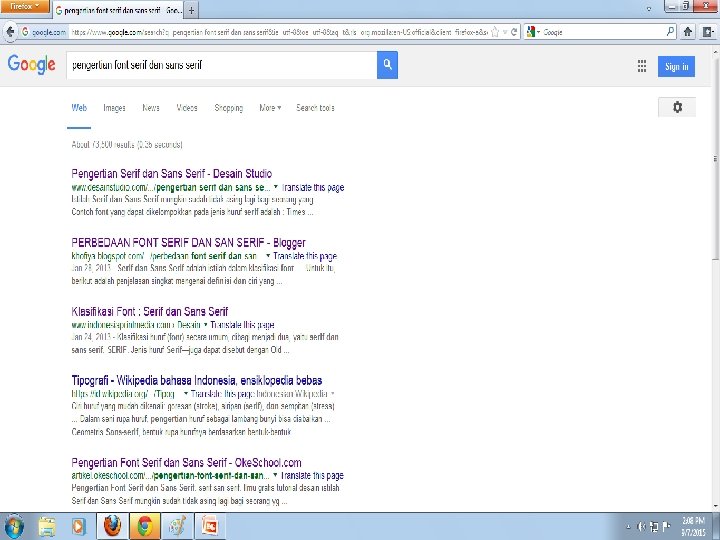Viewport: 720px width, 540px height.
Task: Translate the OkeSchool result page
Action: pos(312,475)
